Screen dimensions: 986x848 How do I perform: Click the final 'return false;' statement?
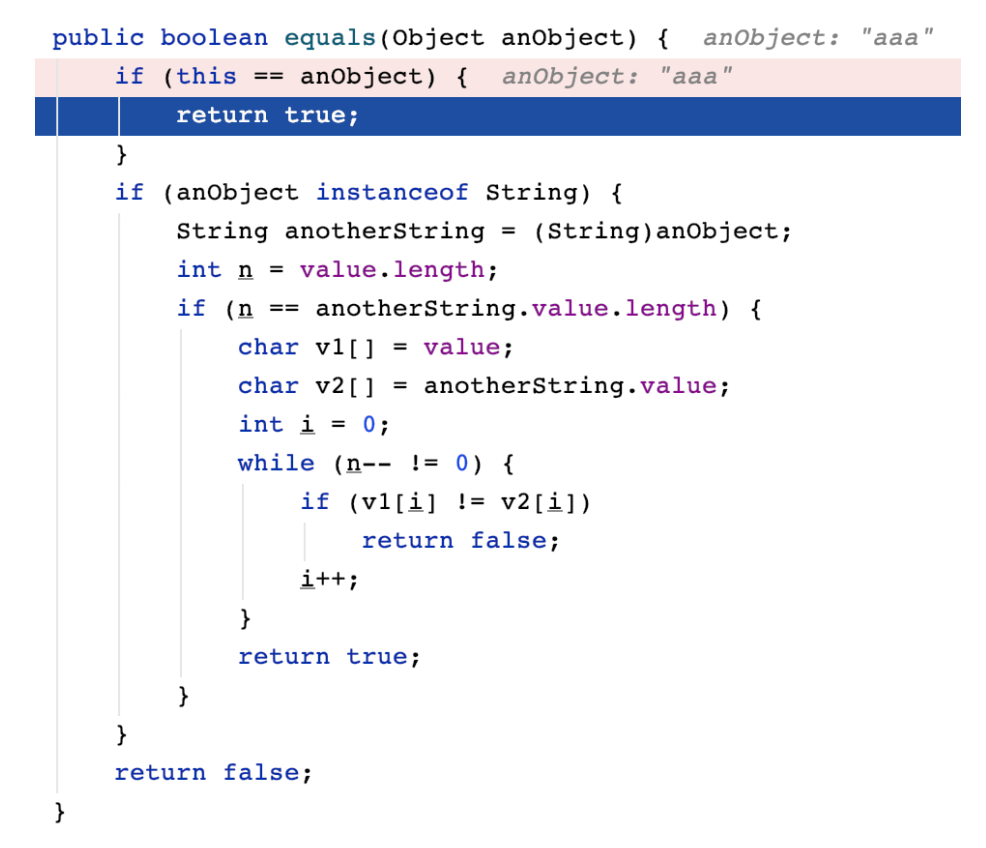pyautogui.click(x=213, y=773)
